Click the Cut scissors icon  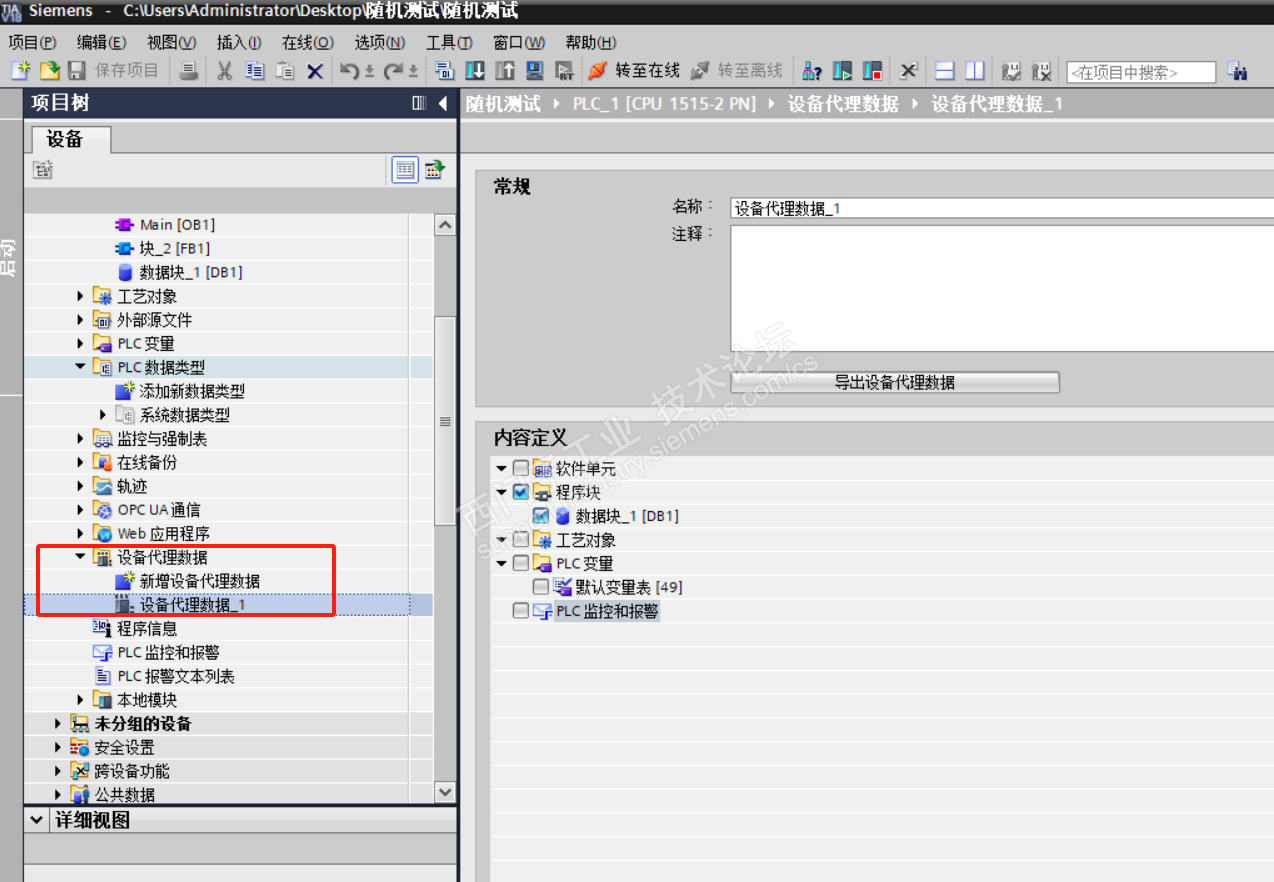tap(224, 71)
